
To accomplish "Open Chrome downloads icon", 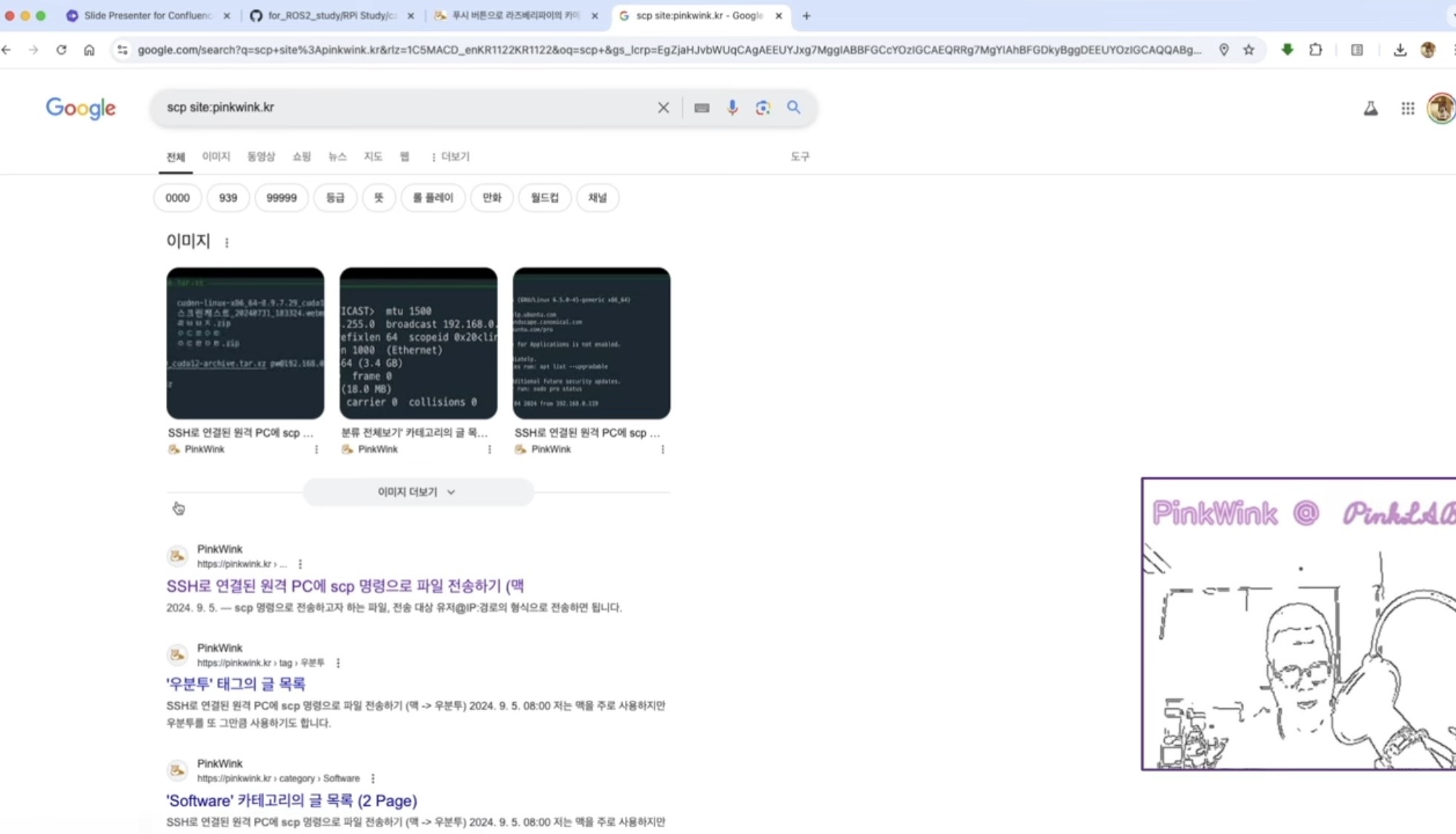I will [x=1400, y=50].
